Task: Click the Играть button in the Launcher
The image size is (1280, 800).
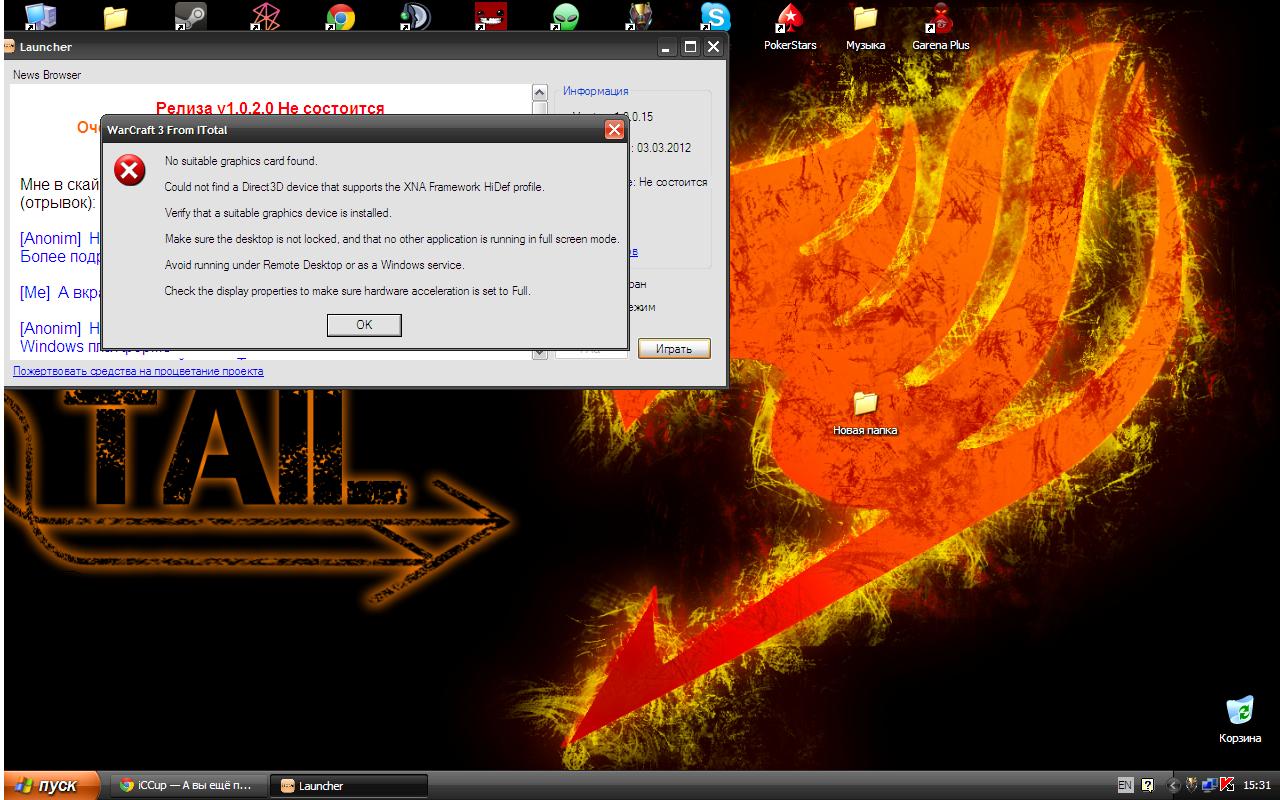Action: [x=674, y=349]
